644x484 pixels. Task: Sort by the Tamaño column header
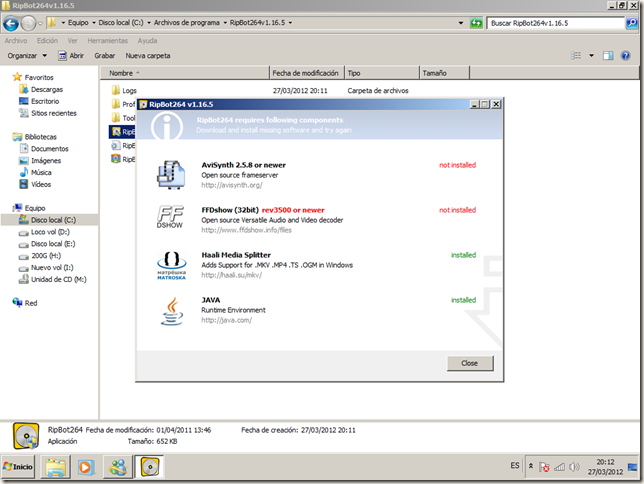click(445, 73)
